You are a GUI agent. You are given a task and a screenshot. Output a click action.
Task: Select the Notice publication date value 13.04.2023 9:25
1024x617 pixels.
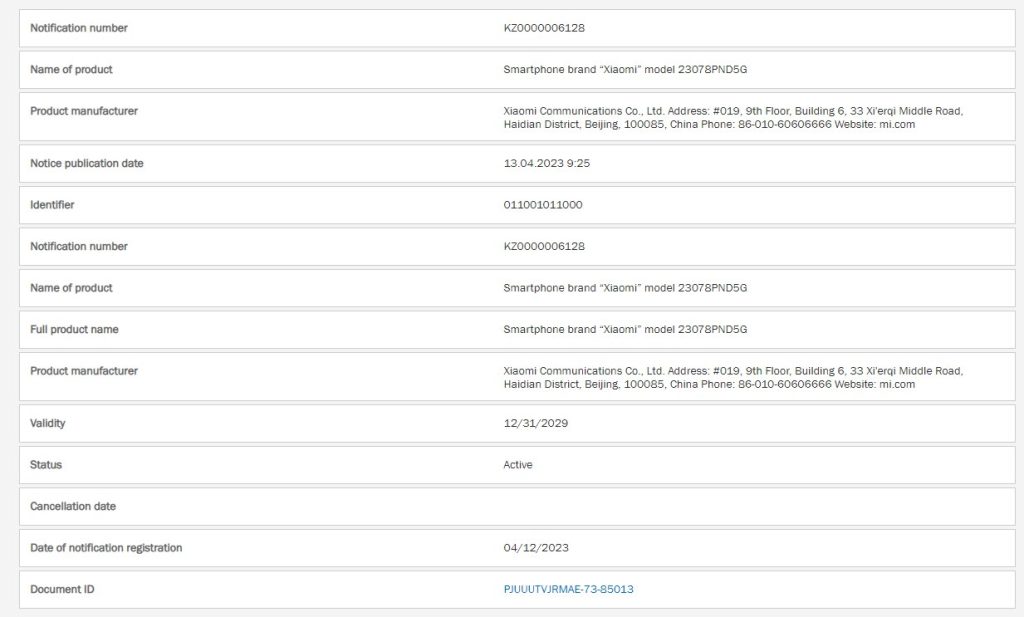(547, 163)
